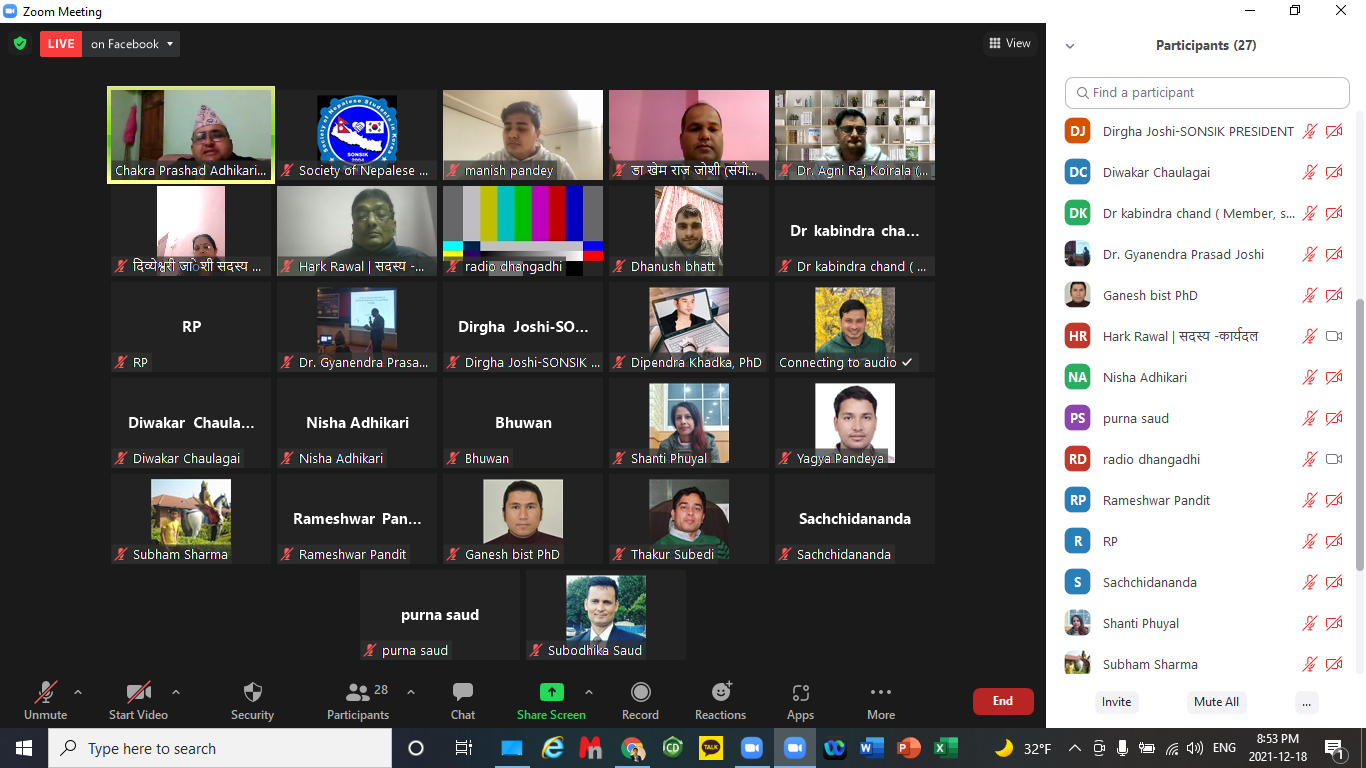Toggle Start Video camera button
The image size is (1366, 768).
point(138,693)
